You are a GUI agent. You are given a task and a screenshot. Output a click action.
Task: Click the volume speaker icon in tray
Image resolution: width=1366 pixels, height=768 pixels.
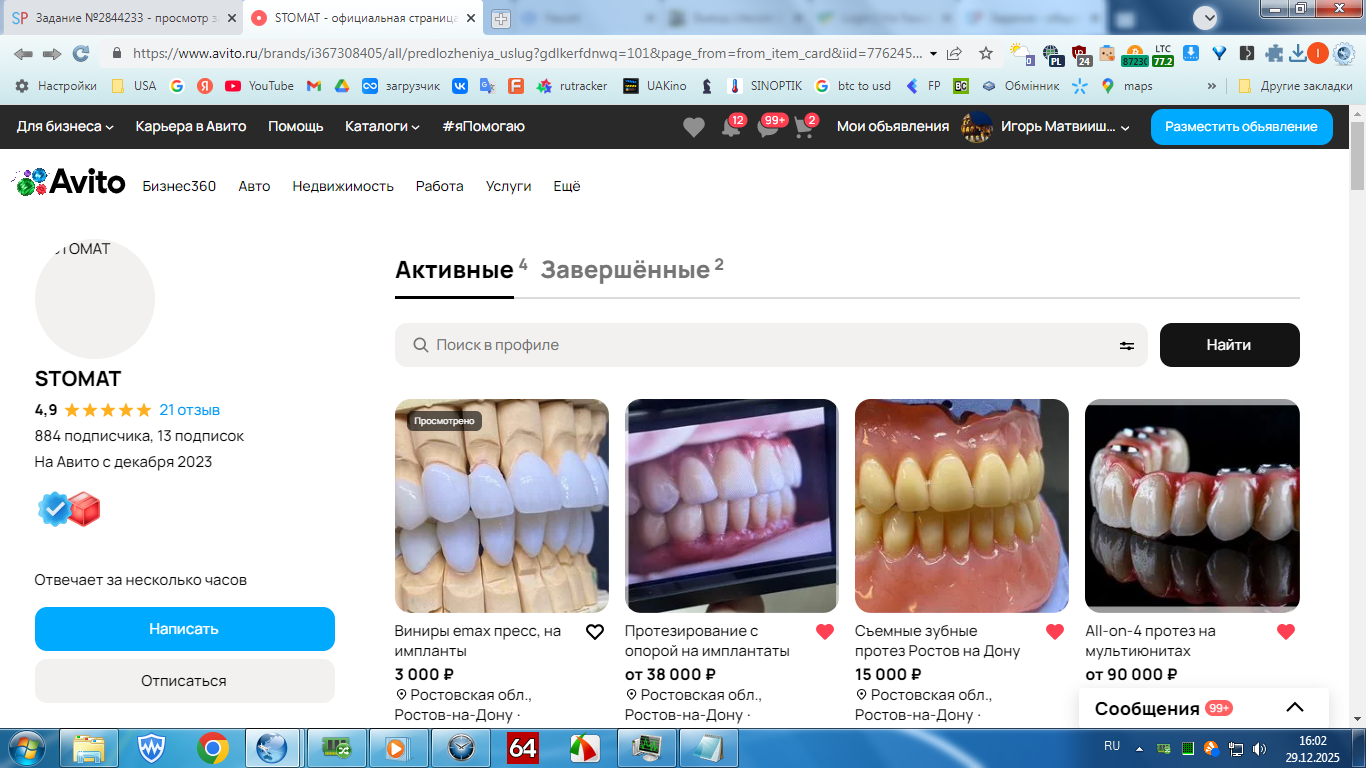coord(1258,747)
